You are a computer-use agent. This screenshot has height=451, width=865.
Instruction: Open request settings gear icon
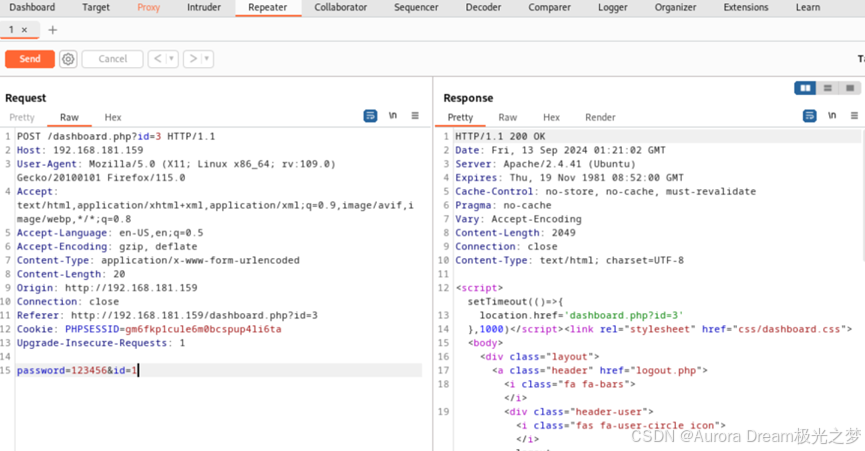pos(68,58)
